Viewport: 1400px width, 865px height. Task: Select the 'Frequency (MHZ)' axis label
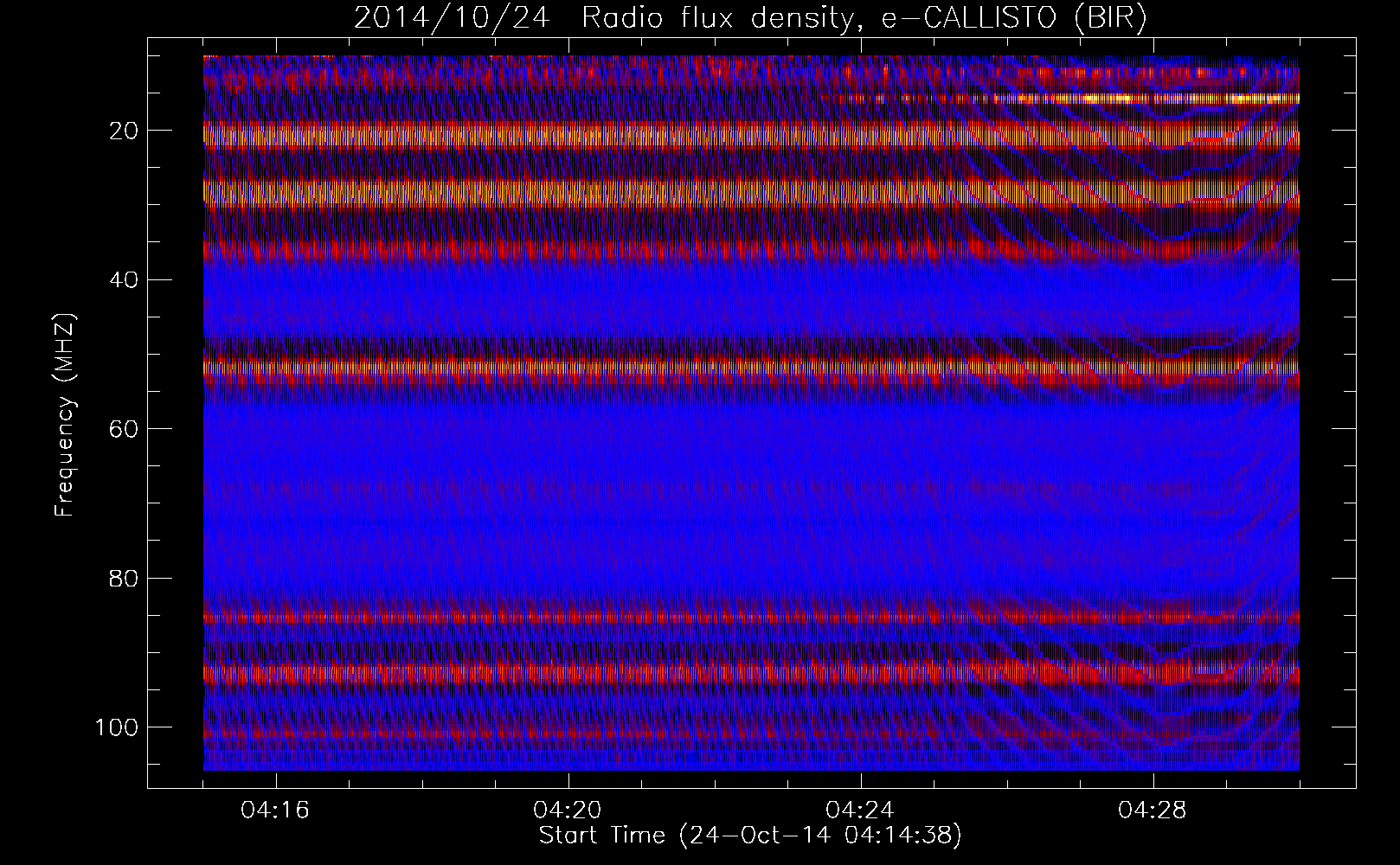[x=65, y=415]
